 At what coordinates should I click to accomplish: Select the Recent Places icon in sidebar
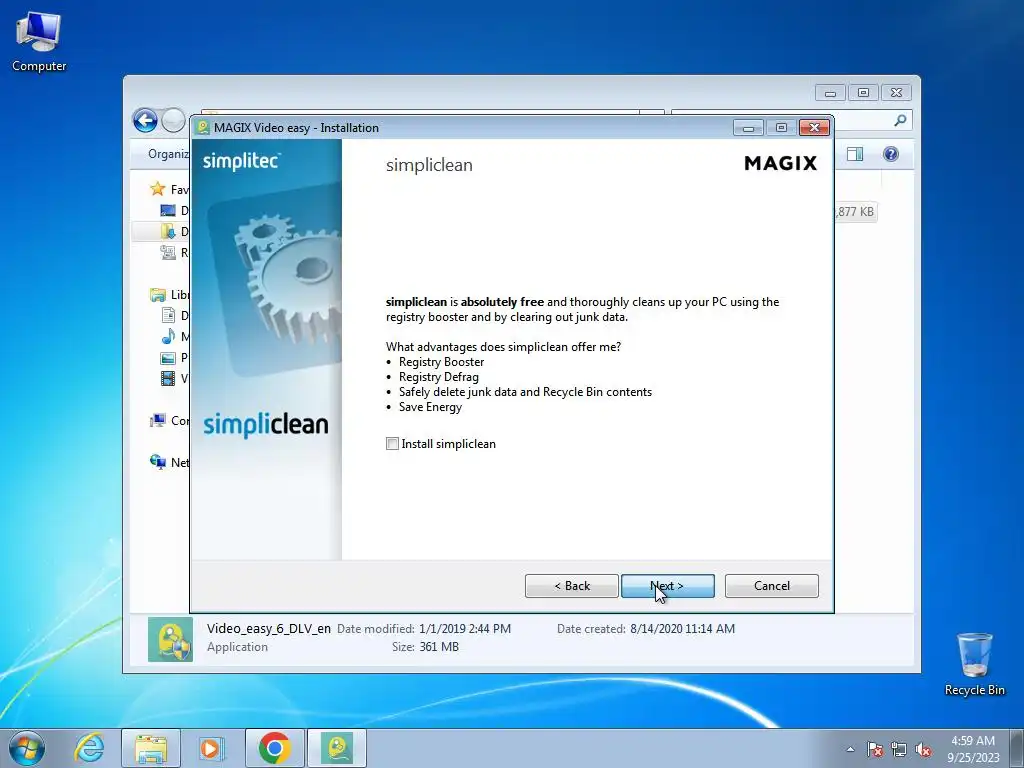click(168, 252)
